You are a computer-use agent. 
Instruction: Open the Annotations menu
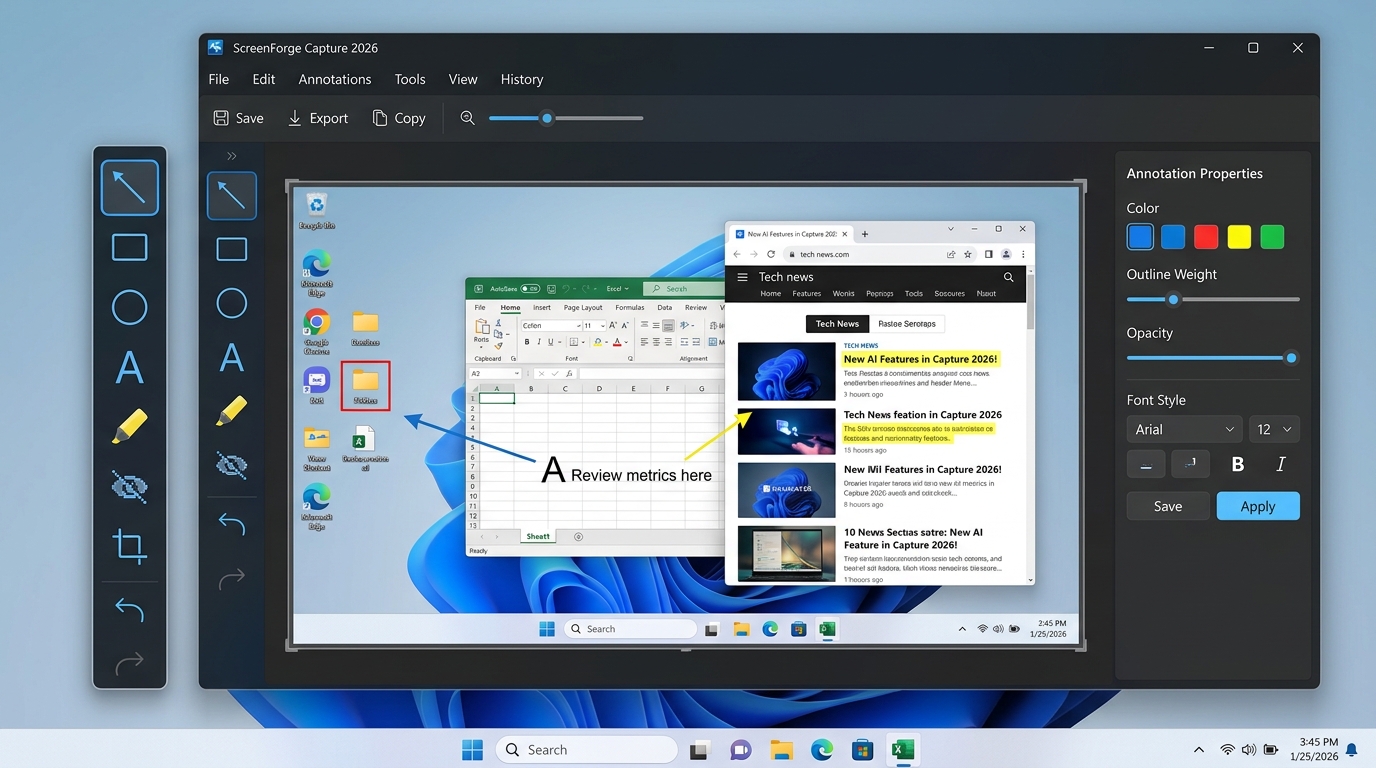[x=335, y=79]
